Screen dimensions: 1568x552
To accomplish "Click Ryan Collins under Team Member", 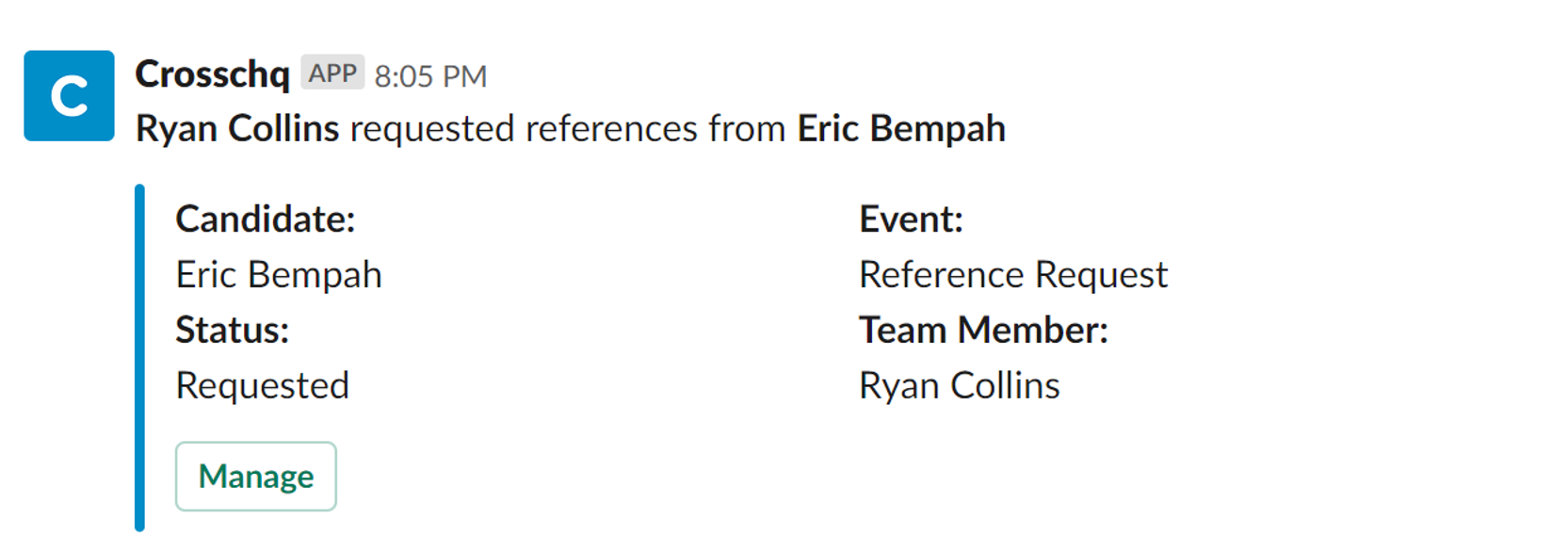I will [959, 386].
